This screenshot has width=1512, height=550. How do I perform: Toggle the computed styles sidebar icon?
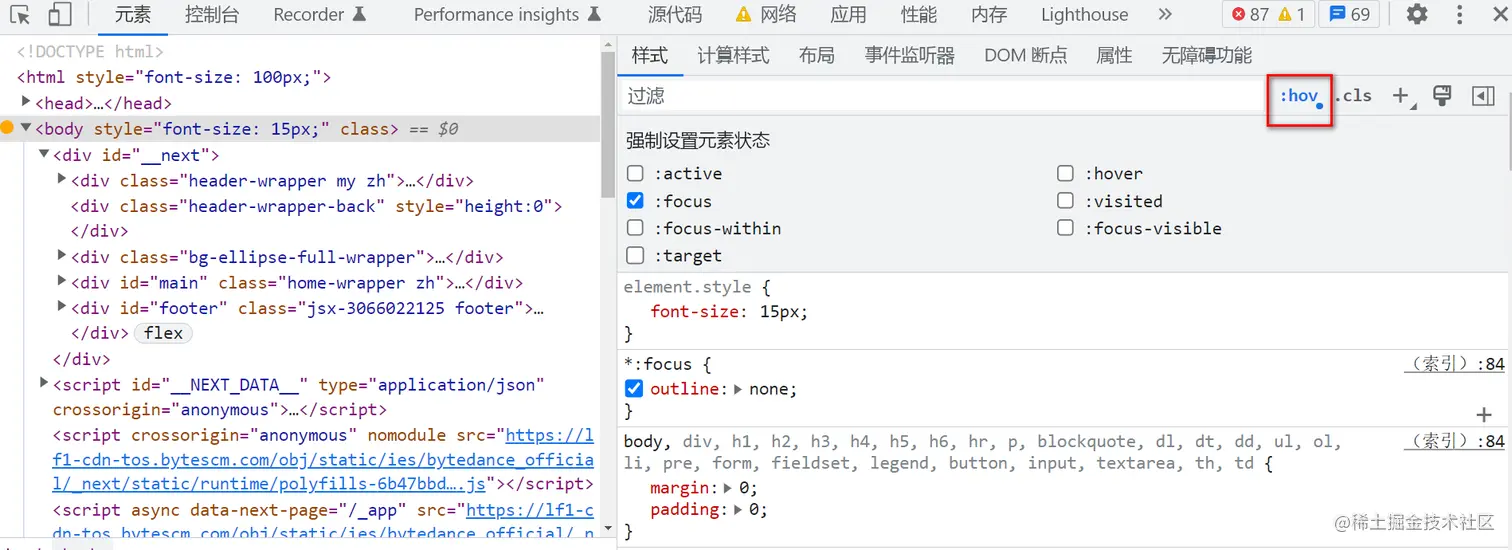[1483, 96]
